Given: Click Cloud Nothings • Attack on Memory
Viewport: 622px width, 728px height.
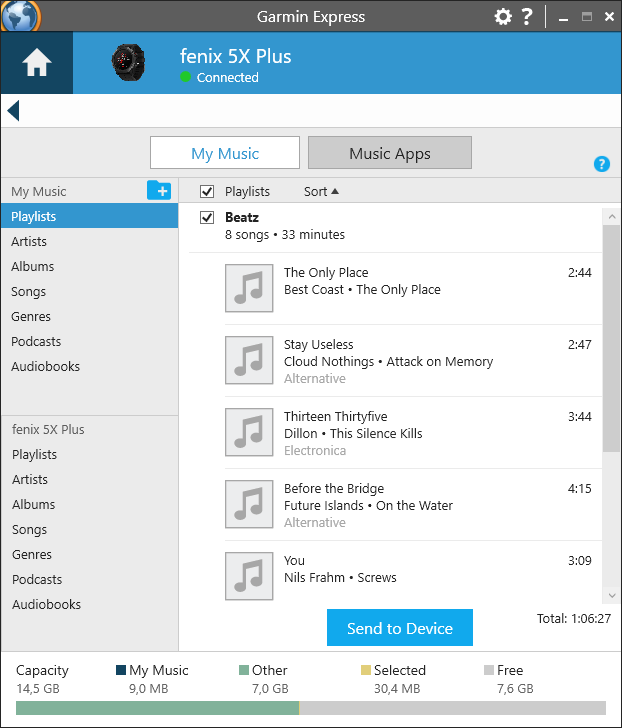Looking at the screenshot, I should point(388,362).
